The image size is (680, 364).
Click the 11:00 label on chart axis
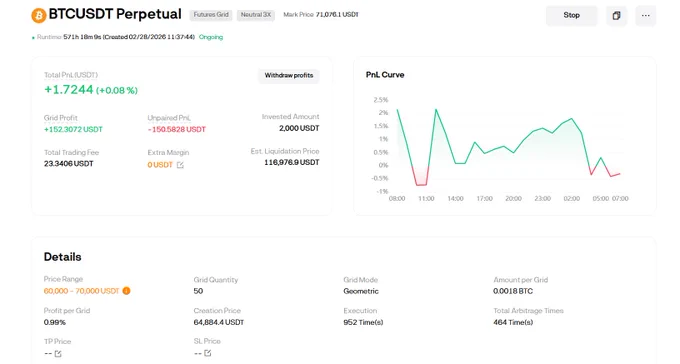coord(426,198)
